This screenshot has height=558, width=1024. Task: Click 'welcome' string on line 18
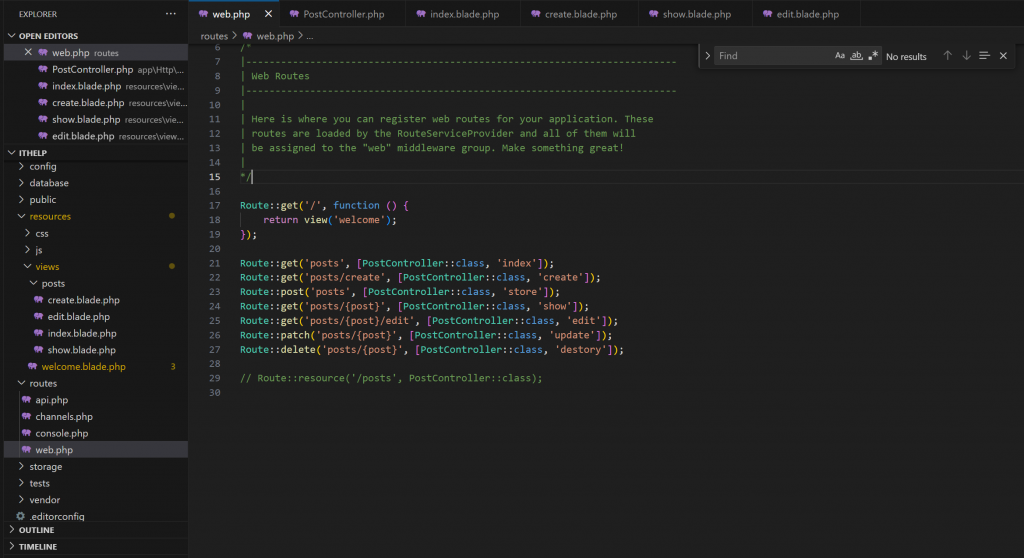359,220
